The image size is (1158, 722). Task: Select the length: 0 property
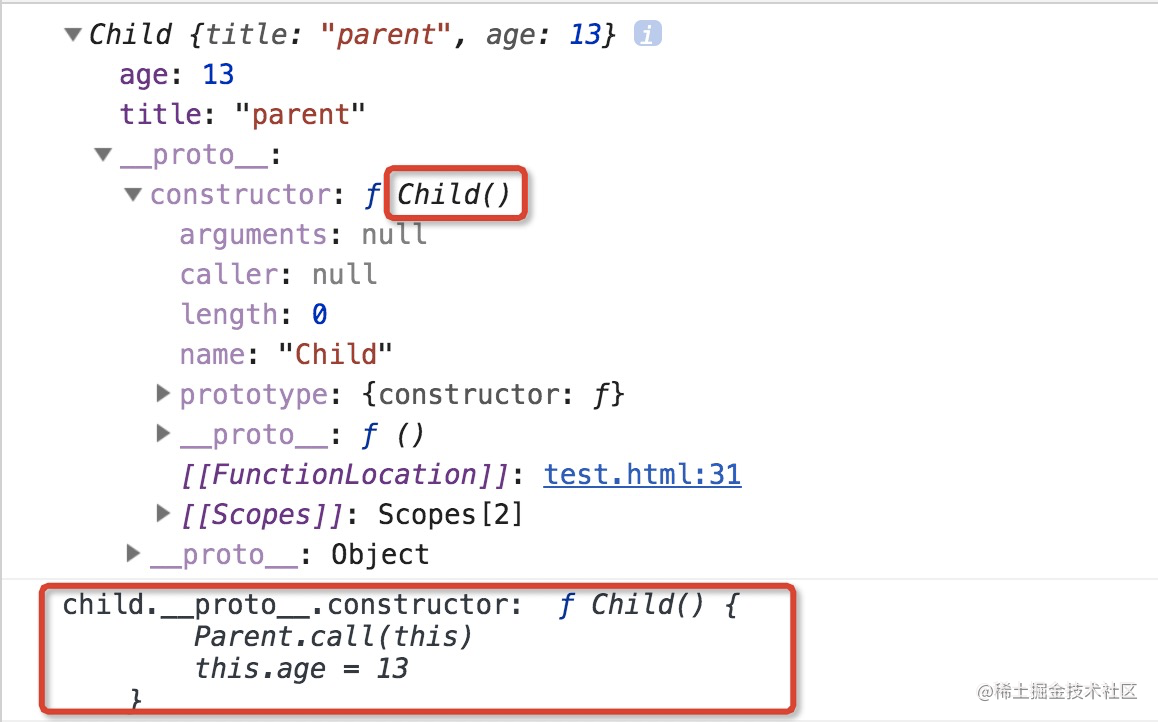253,314
